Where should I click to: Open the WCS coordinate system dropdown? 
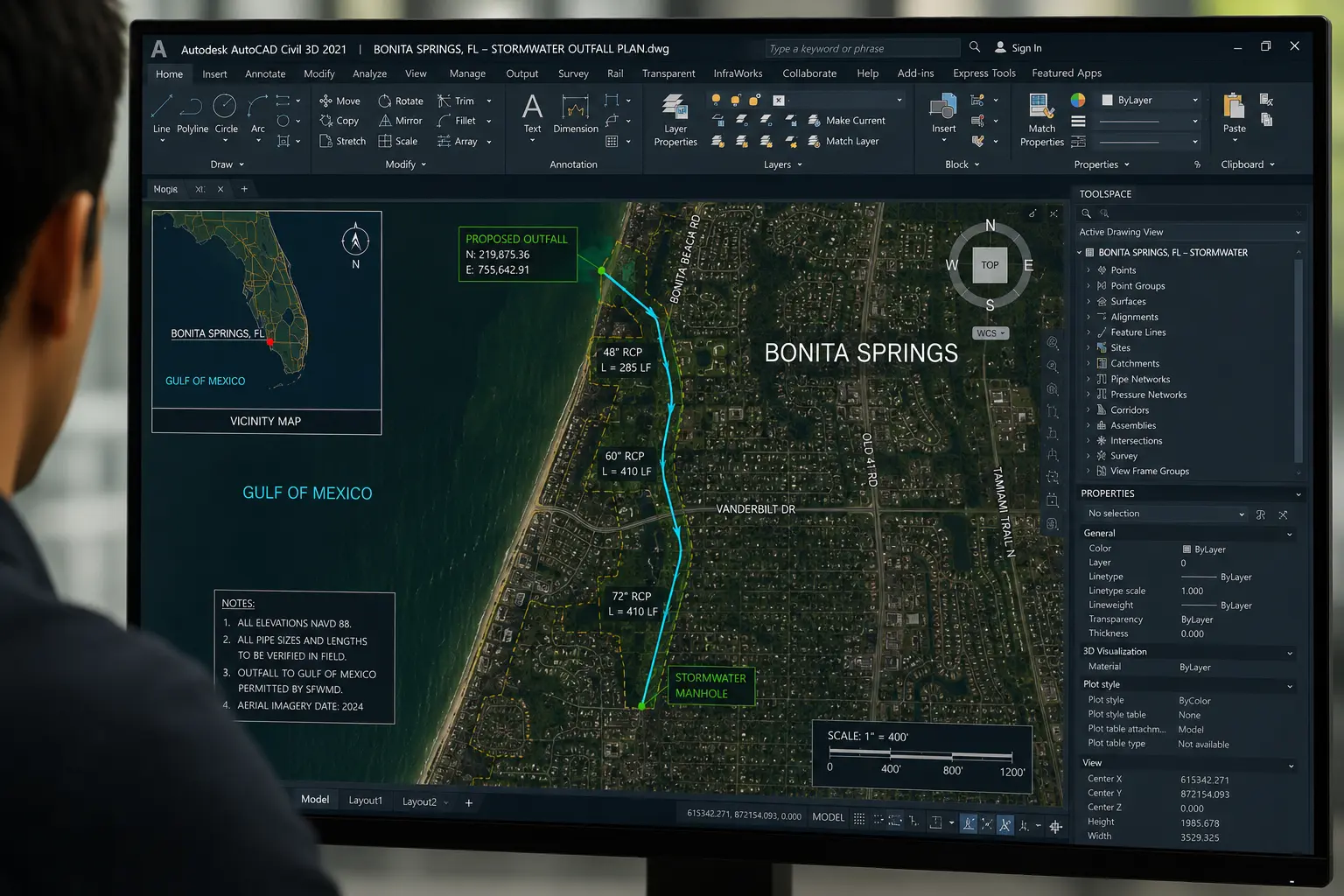[990, 333]
